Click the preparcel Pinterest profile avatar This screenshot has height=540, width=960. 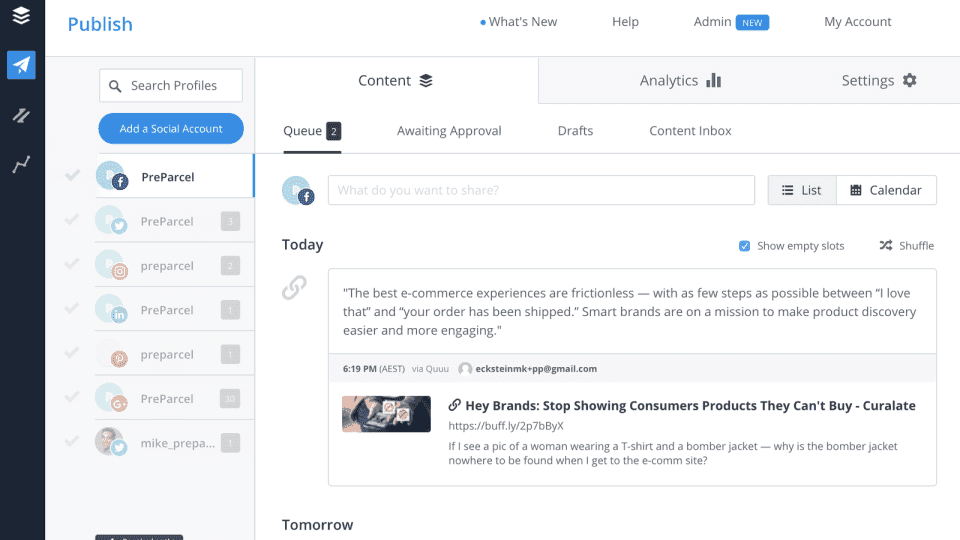click(x=111, y=354)
